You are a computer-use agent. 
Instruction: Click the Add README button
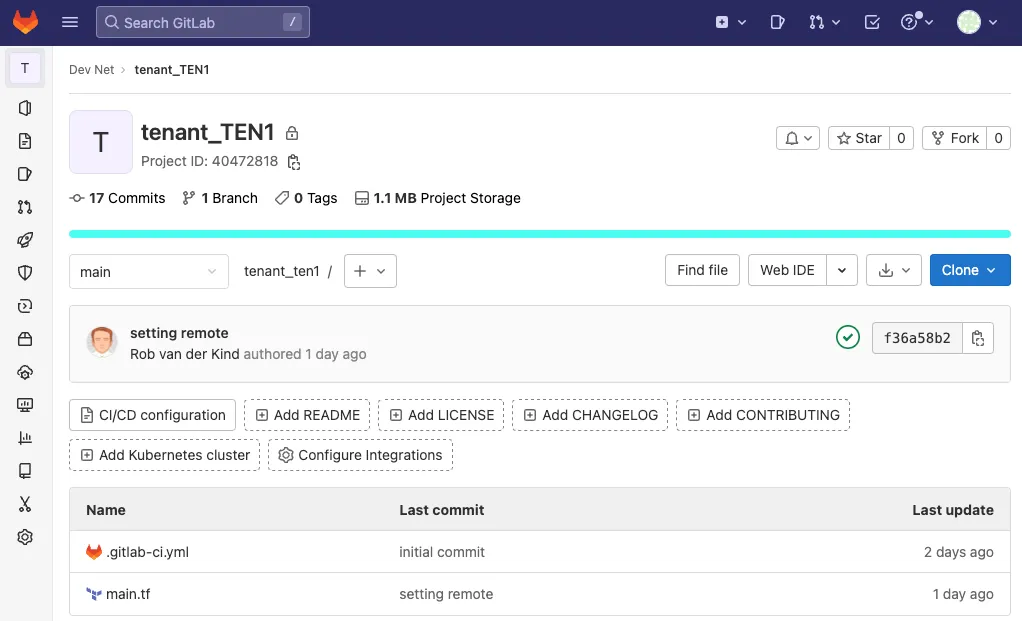coord(307,415)
